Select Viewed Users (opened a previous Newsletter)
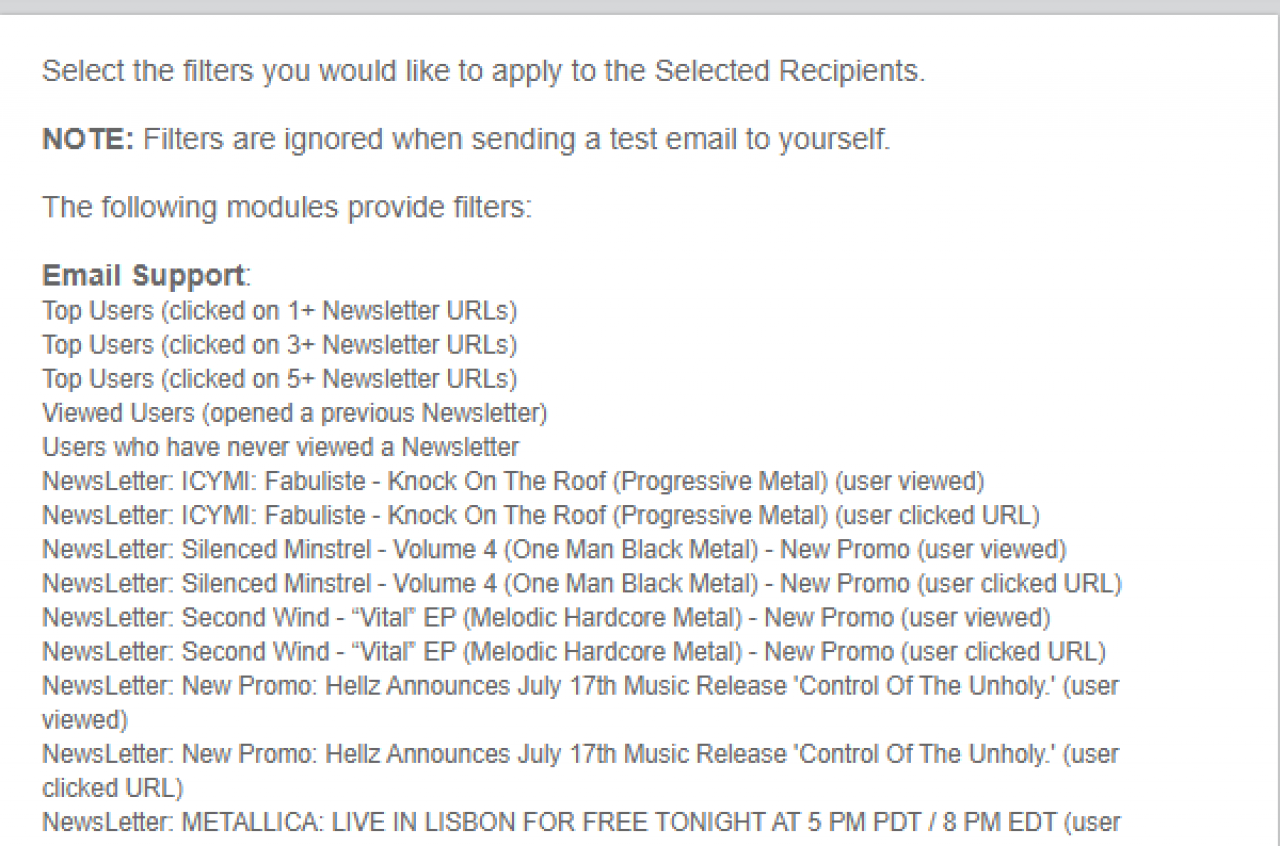 pyautogui.click(x=294, y=413)
